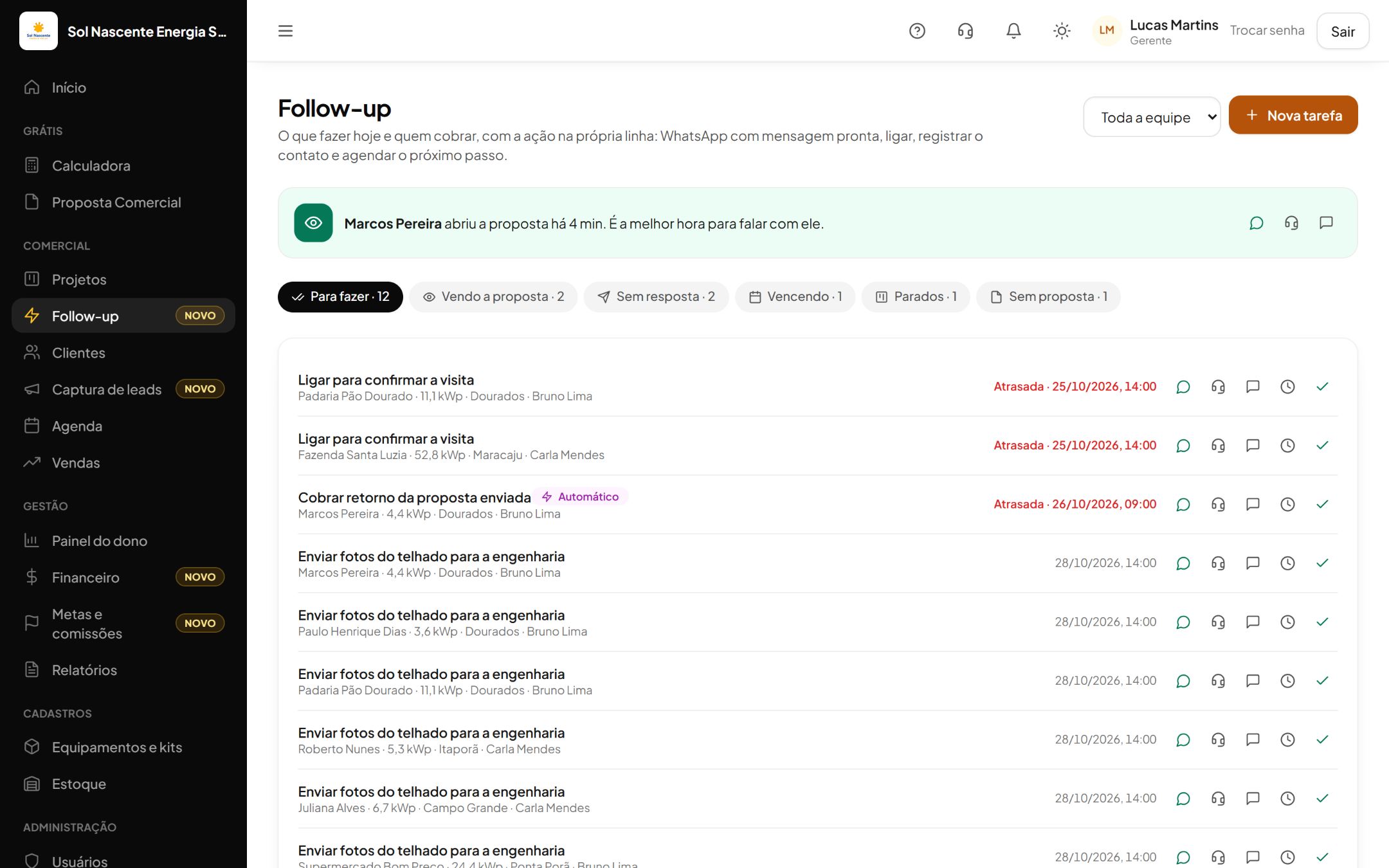Screen dimensions: 1389x868
Task: Open the notifications bell
Action: coord(1013,31)
